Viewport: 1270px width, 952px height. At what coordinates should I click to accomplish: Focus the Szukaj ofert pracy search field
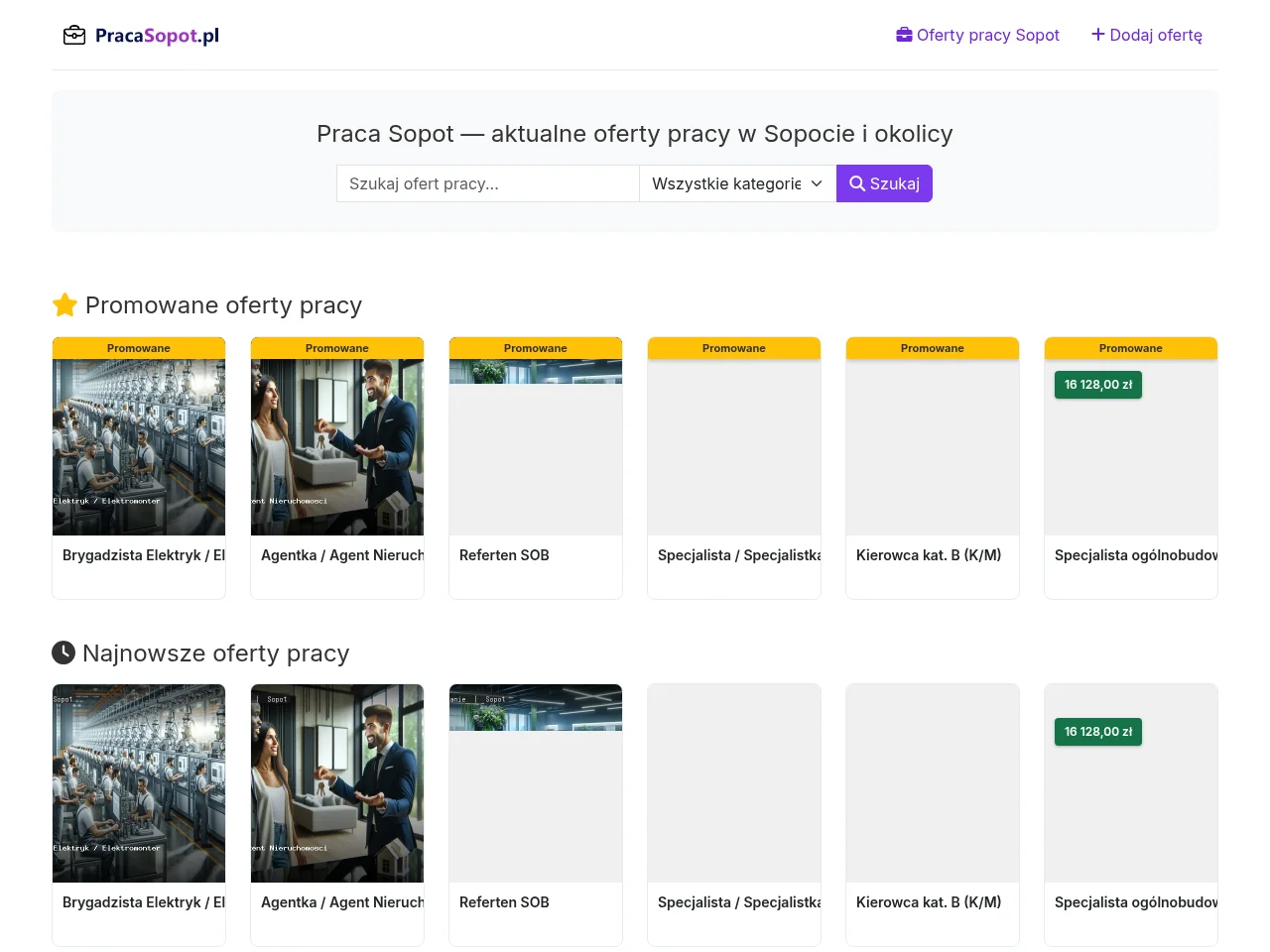pos(488,183)
